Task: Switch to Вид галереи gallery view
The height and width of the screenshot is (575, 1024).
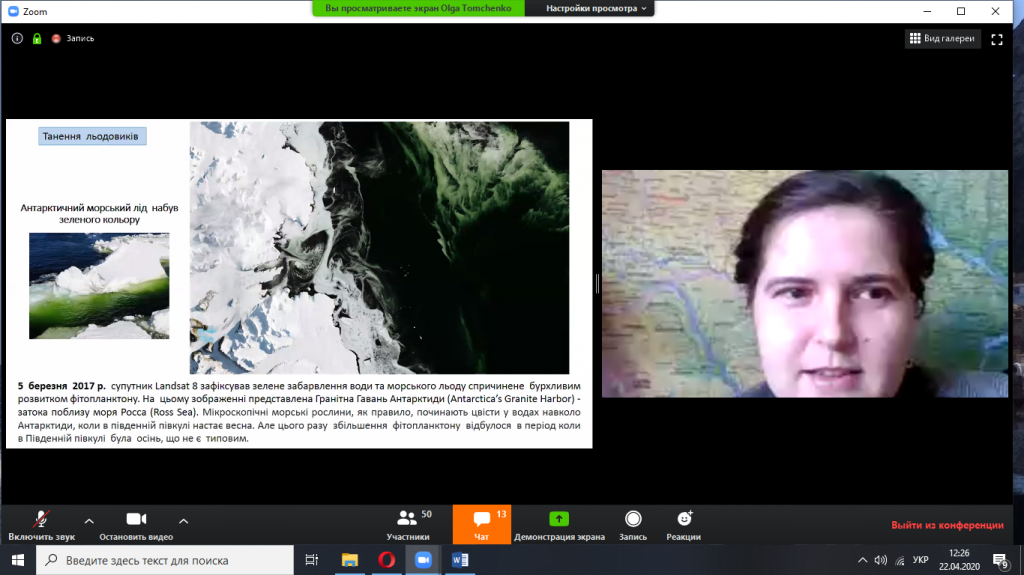Action: pyautogui.click(x=942, y=39)
